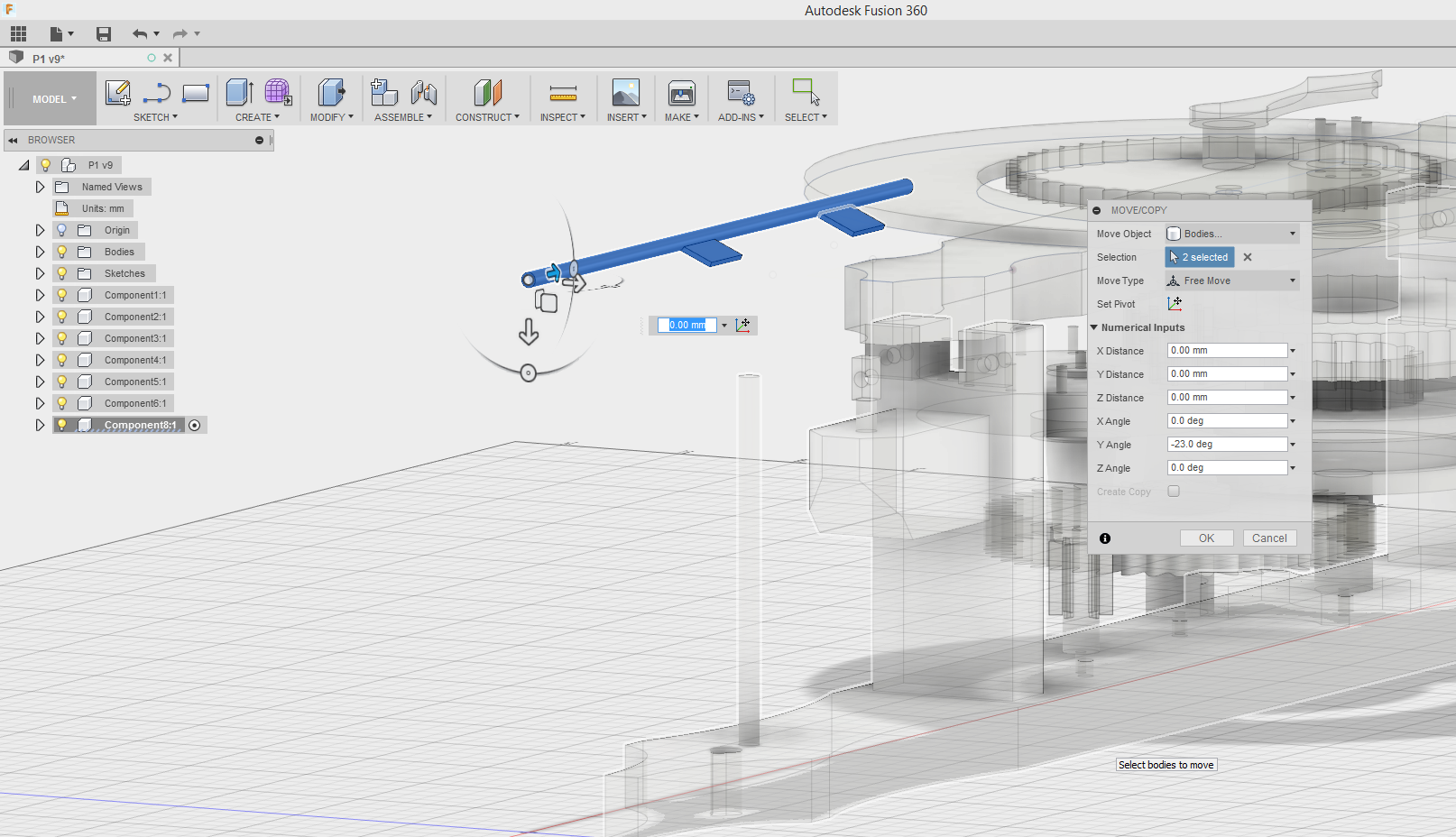
Task: Select the Select tool icon
Action: (x=806, y=92)
